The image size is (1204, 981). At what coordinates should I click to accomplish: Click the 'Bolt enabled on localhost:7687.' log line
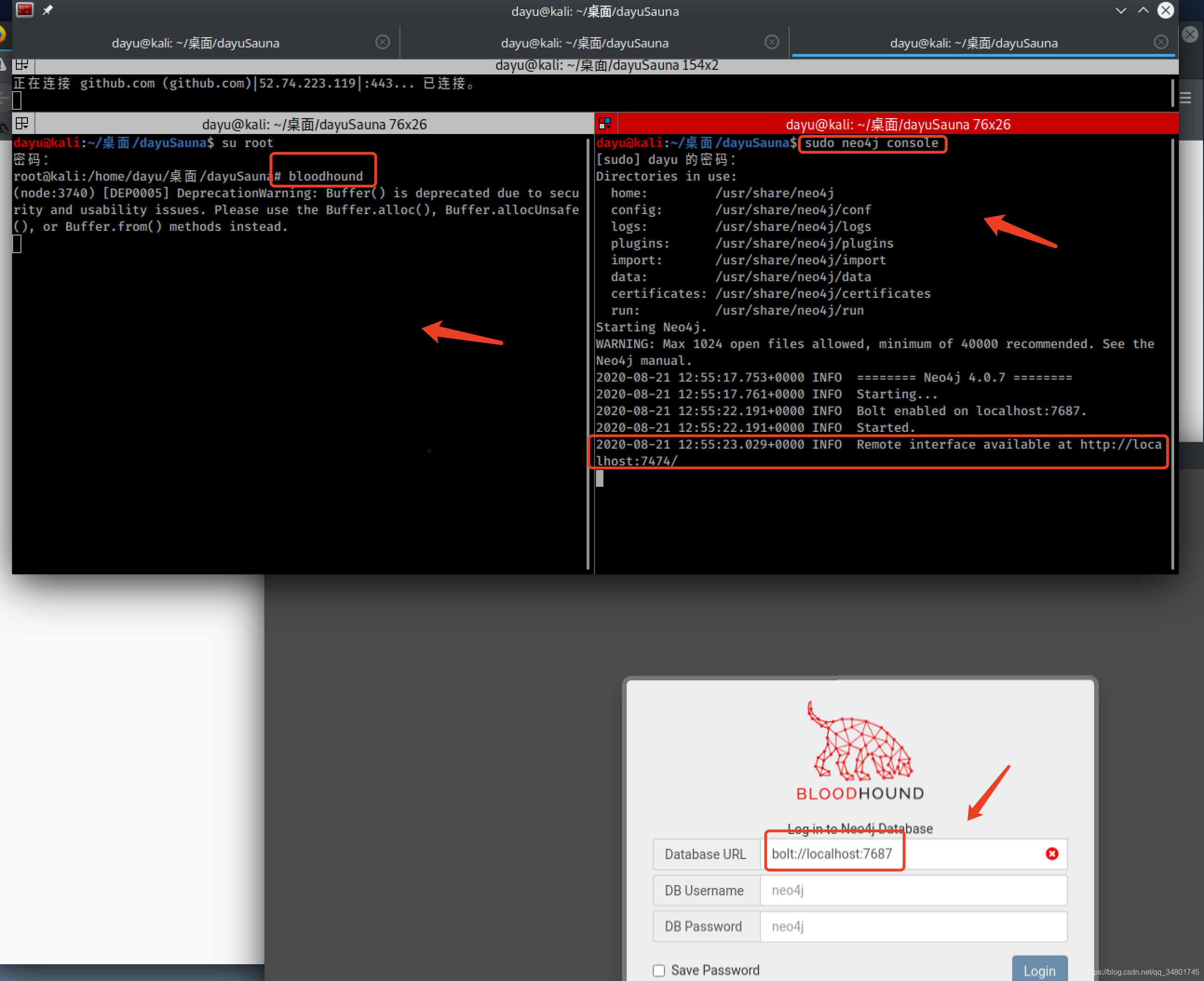(841, 411)
